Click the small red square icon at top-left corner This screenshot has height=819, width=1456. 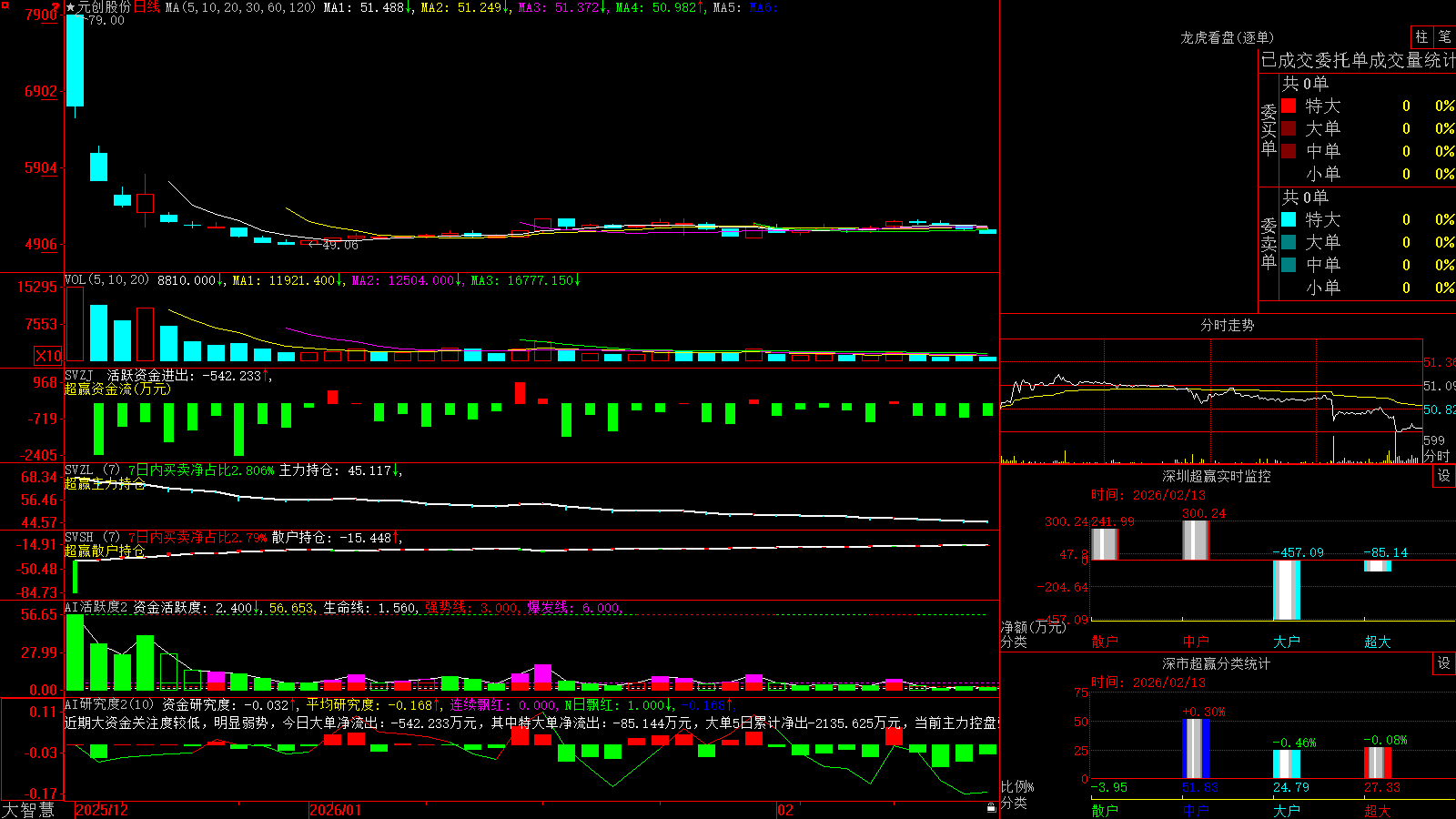click(5, 5)
